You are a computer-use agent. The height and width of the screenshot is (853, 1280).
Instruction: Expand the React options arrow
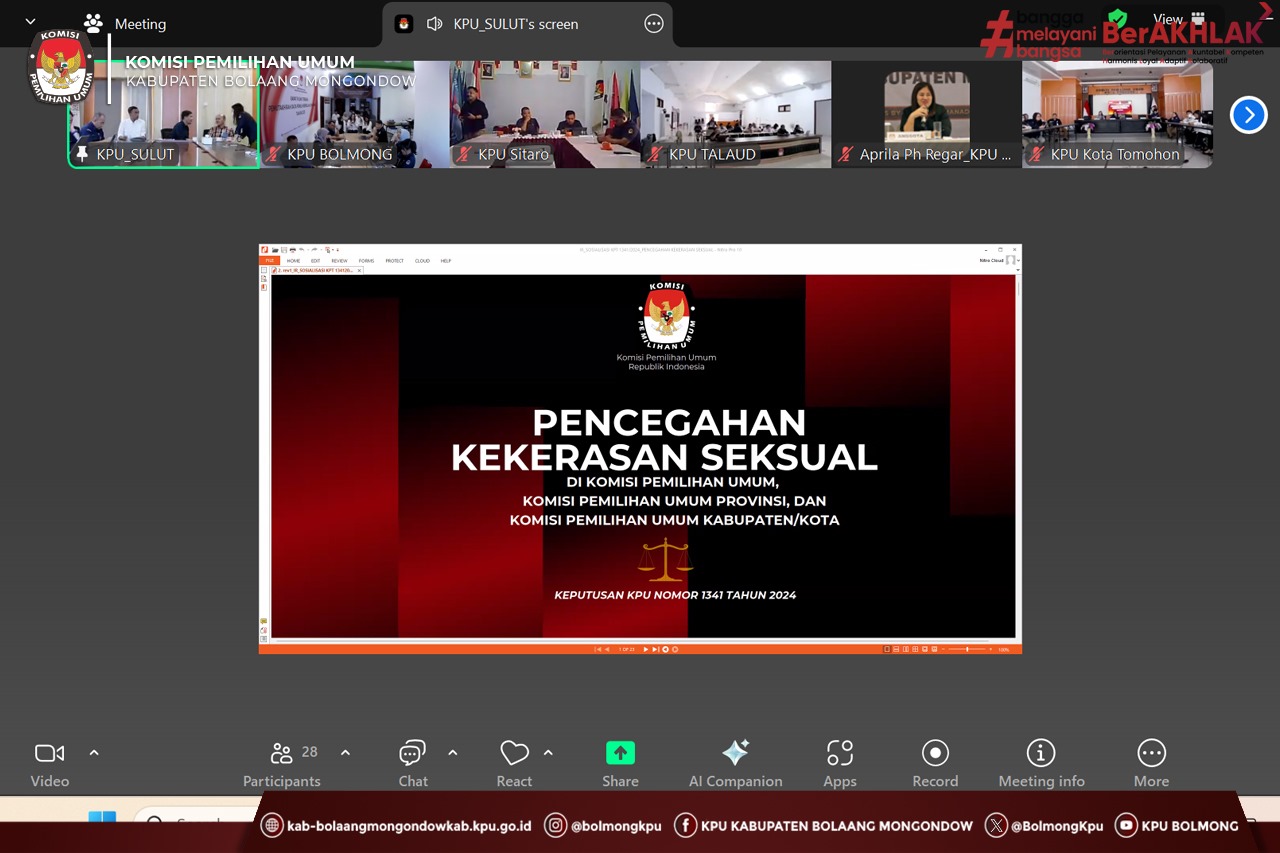coord(548,752)
